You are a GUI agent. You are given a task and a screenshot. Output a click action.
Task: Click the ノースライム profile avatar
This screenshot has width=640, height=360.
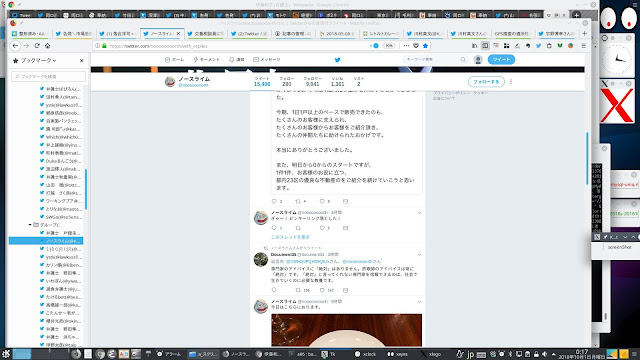170,82
